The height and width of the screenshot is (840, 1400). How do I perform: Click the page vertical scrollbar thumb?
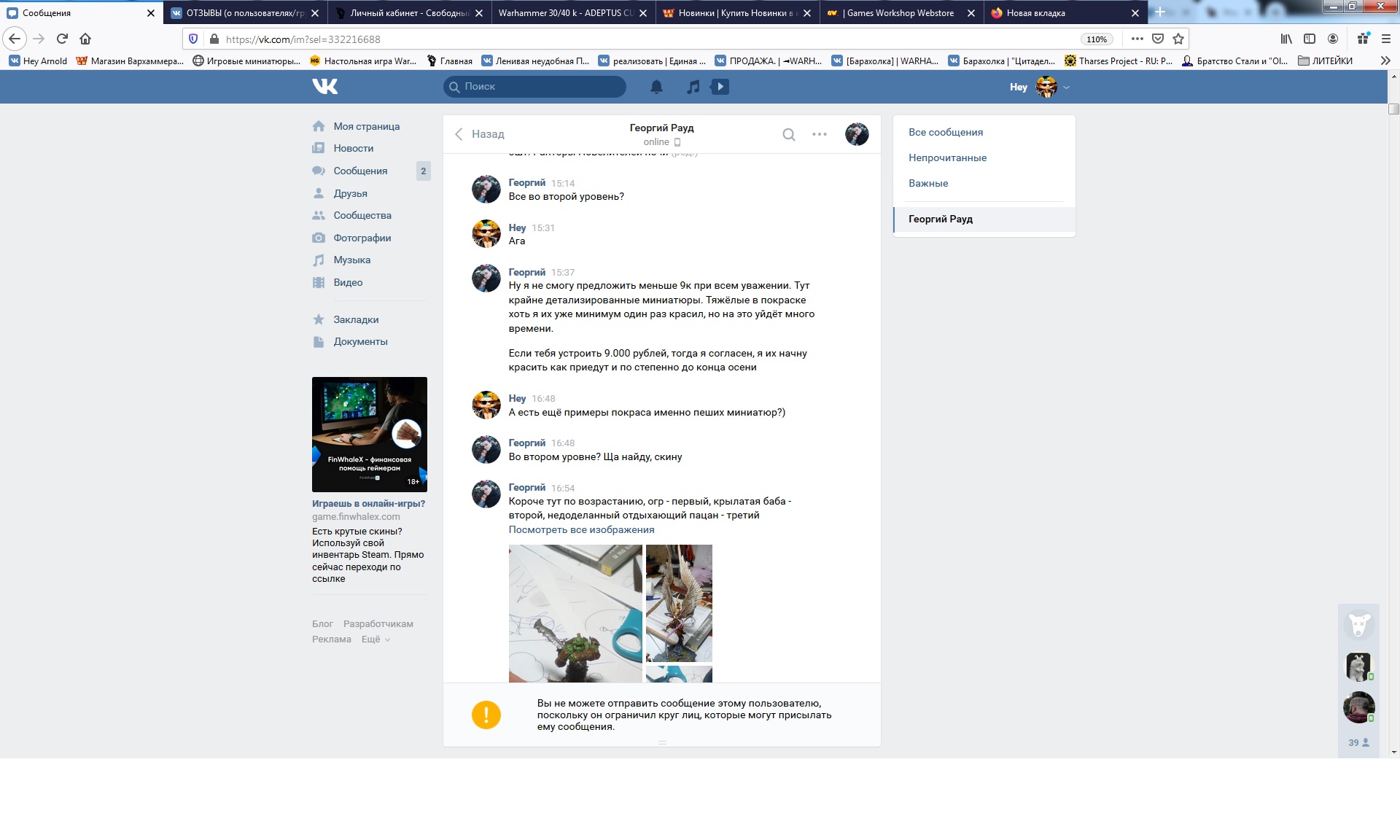[1393, 109]
